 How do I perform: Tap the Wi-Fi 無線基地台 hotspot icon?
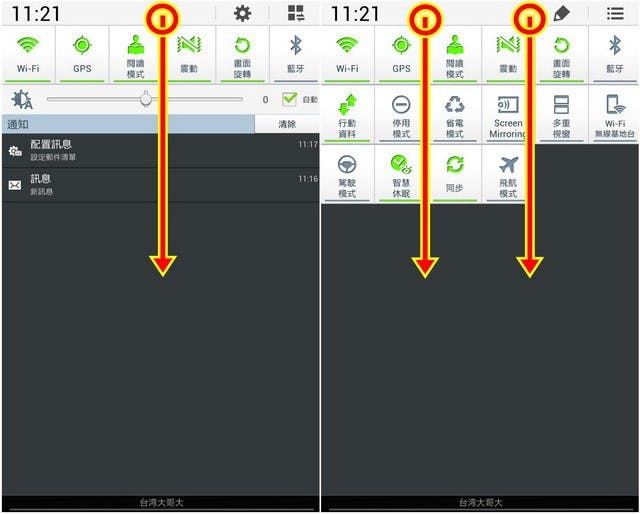point(615,115)
